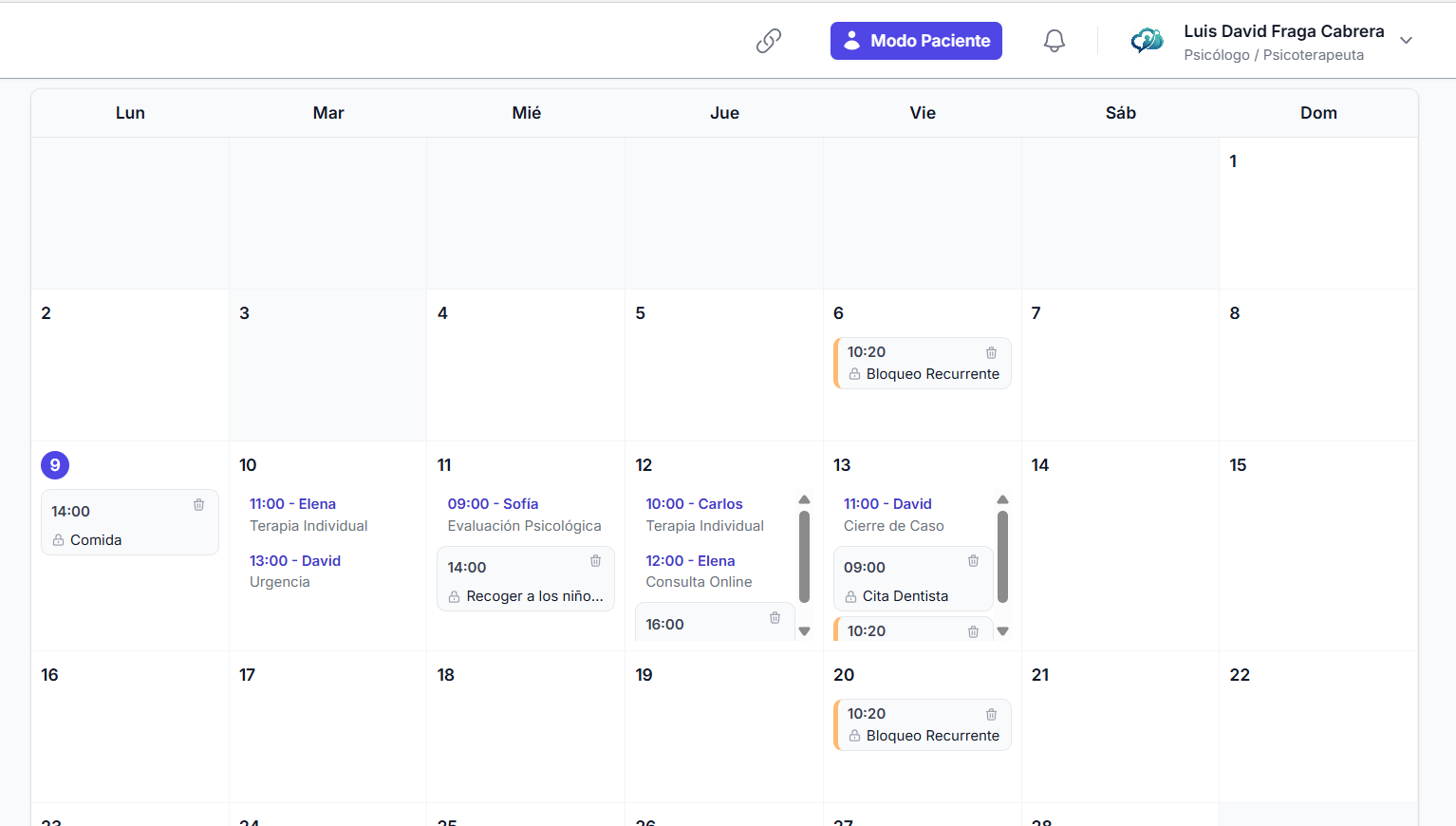1456x826 pixels.
Task: Select the "Vie" weekday column header
Action: point(922,112)
